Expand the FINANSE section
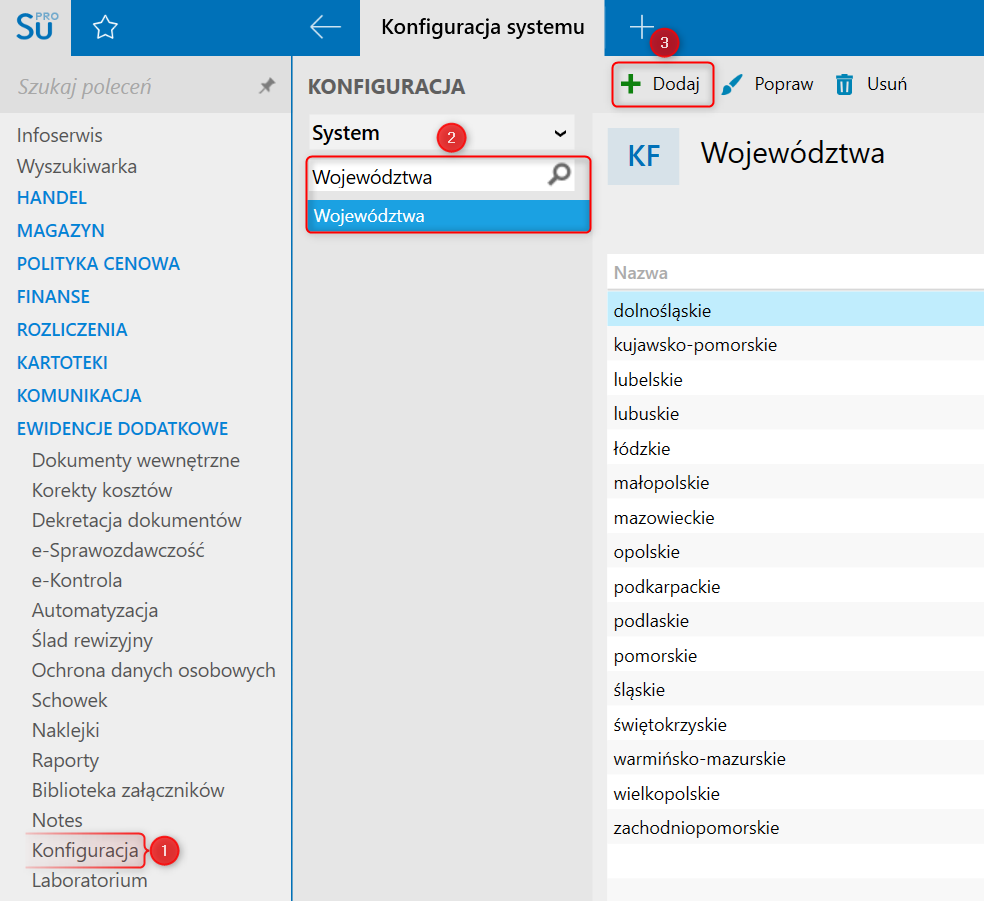Screen dimensions: 984x901 point(53,297)
